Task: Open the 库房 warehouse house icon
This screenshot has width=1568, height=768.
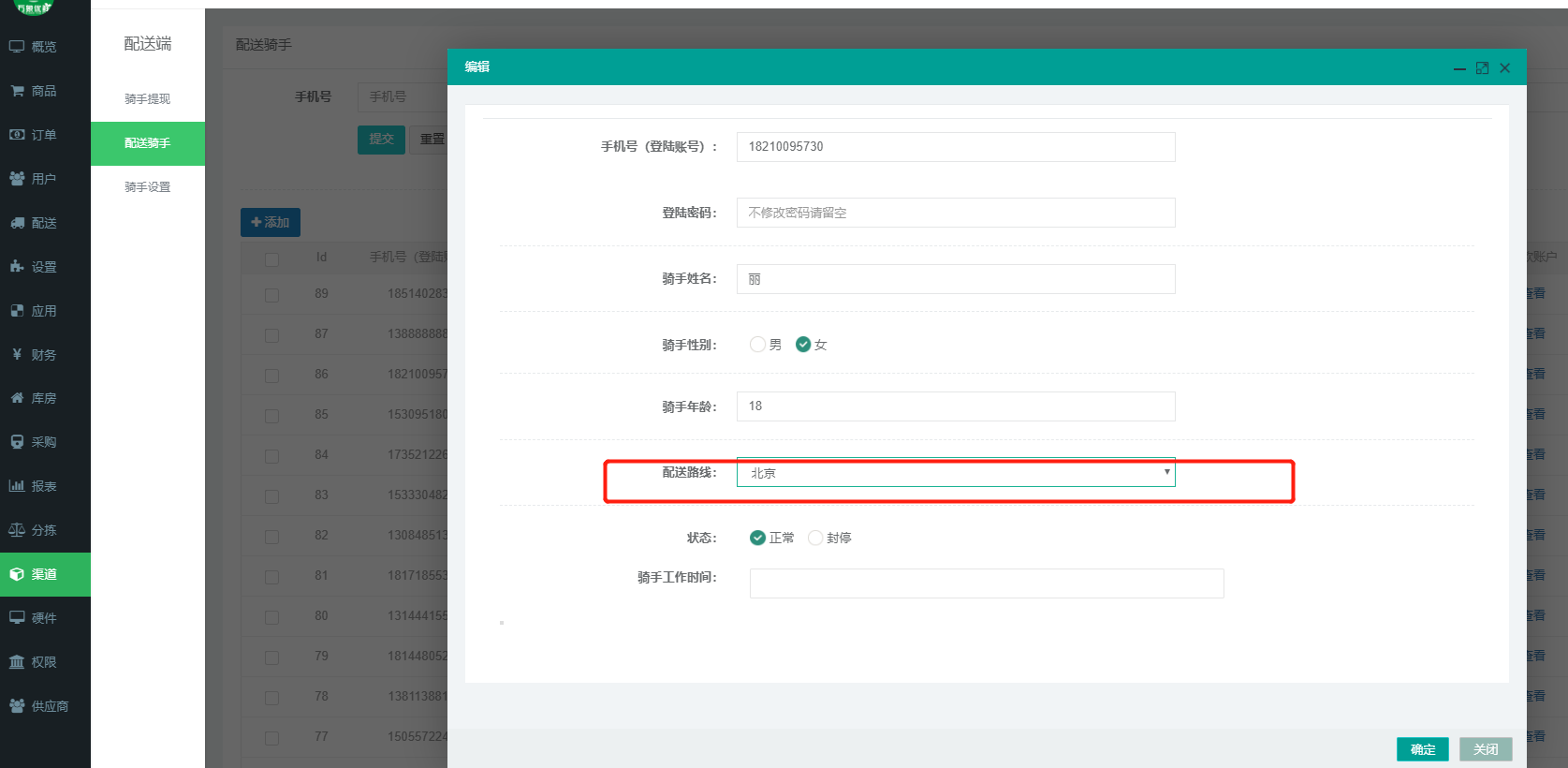Action: coord(17,398)
